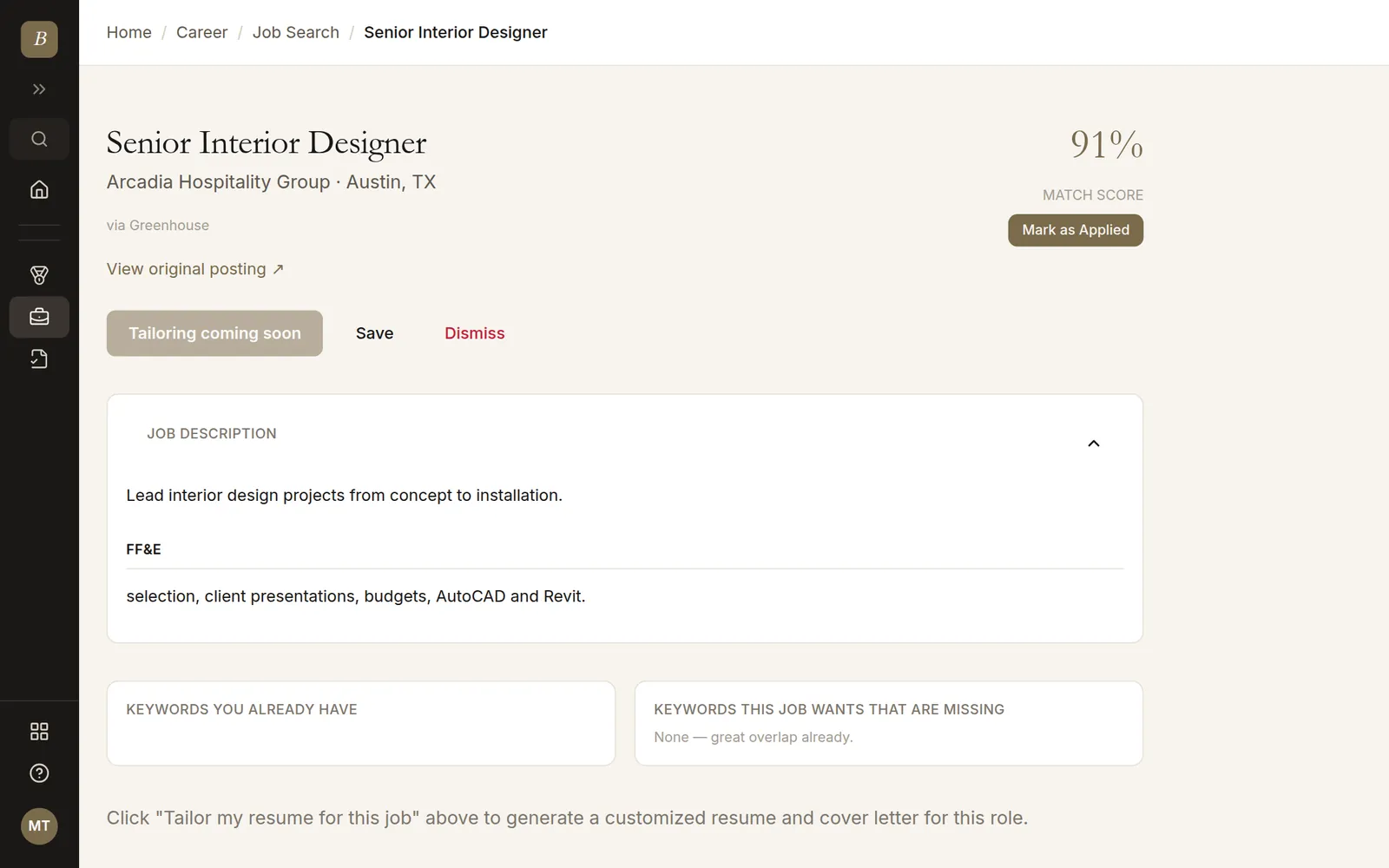Dismiss this job posting

(x=475, y=333)
